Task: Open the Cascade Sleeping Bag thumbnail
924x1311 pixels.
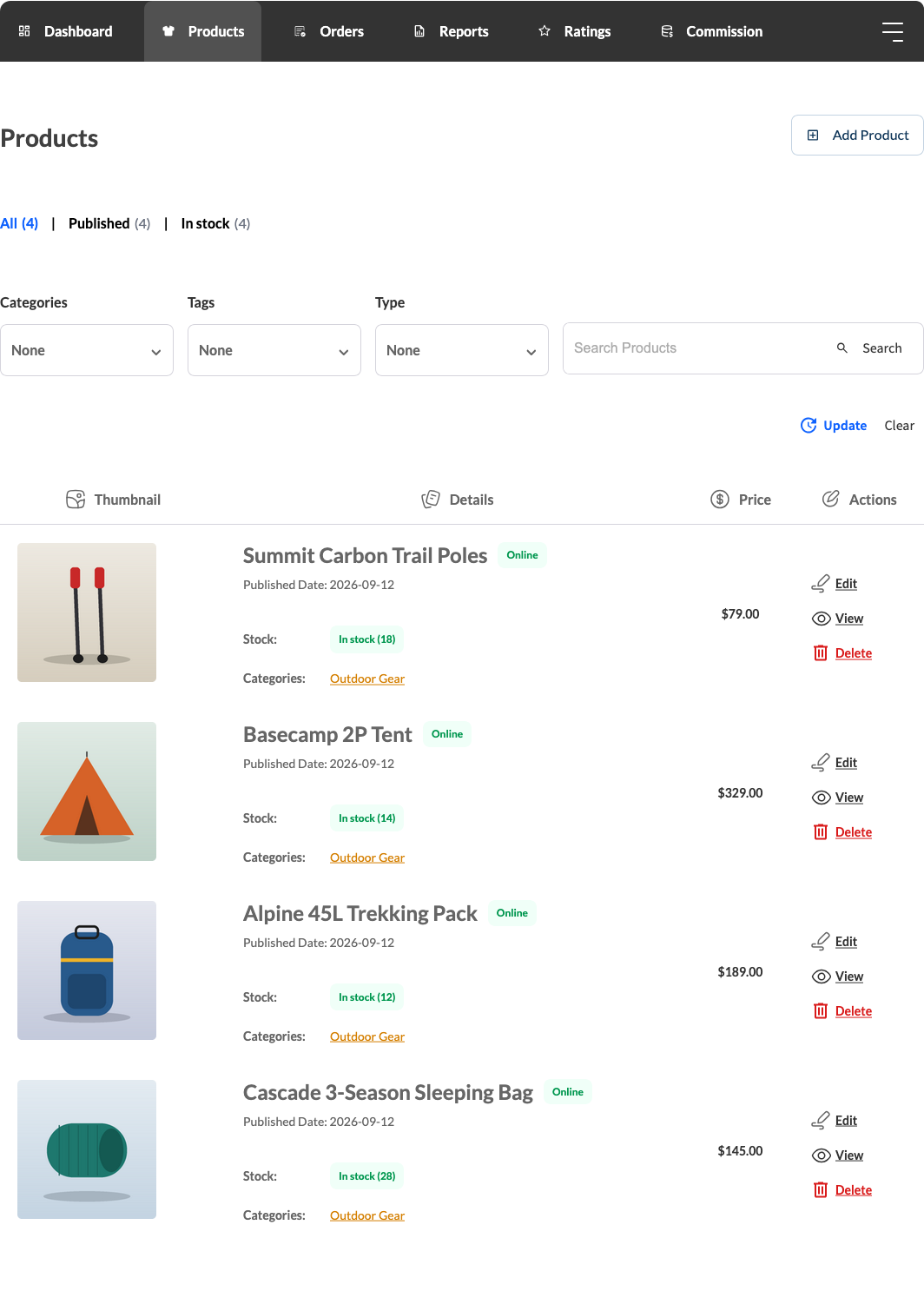Action: pyautogui.click(x=87, y=1149)
